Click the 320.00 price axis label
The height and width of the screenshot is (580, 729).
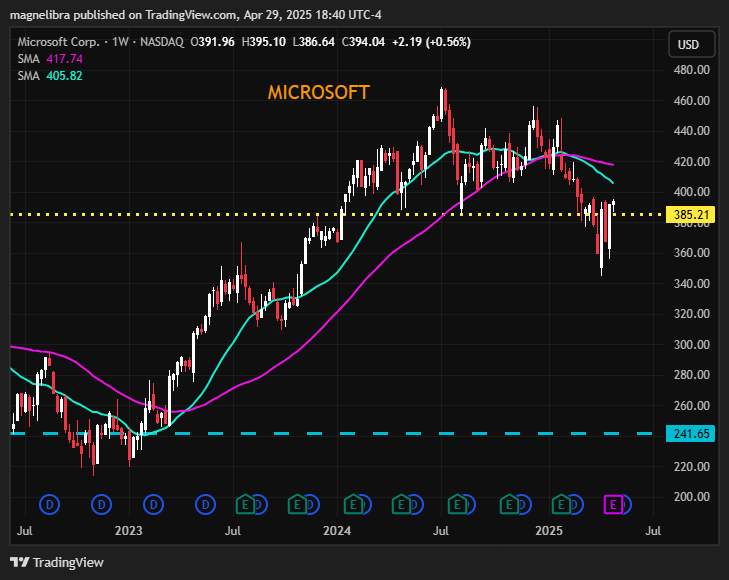(691, 313)
